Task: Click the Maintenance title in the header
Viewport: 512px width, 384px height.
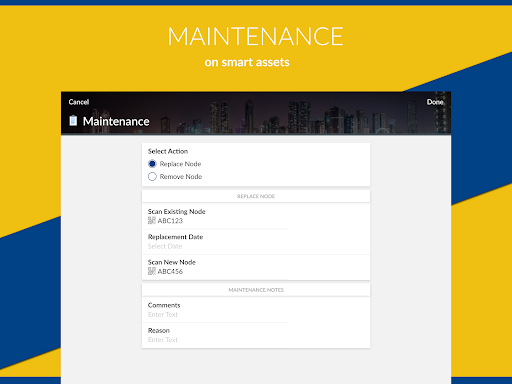Action: 116,121
